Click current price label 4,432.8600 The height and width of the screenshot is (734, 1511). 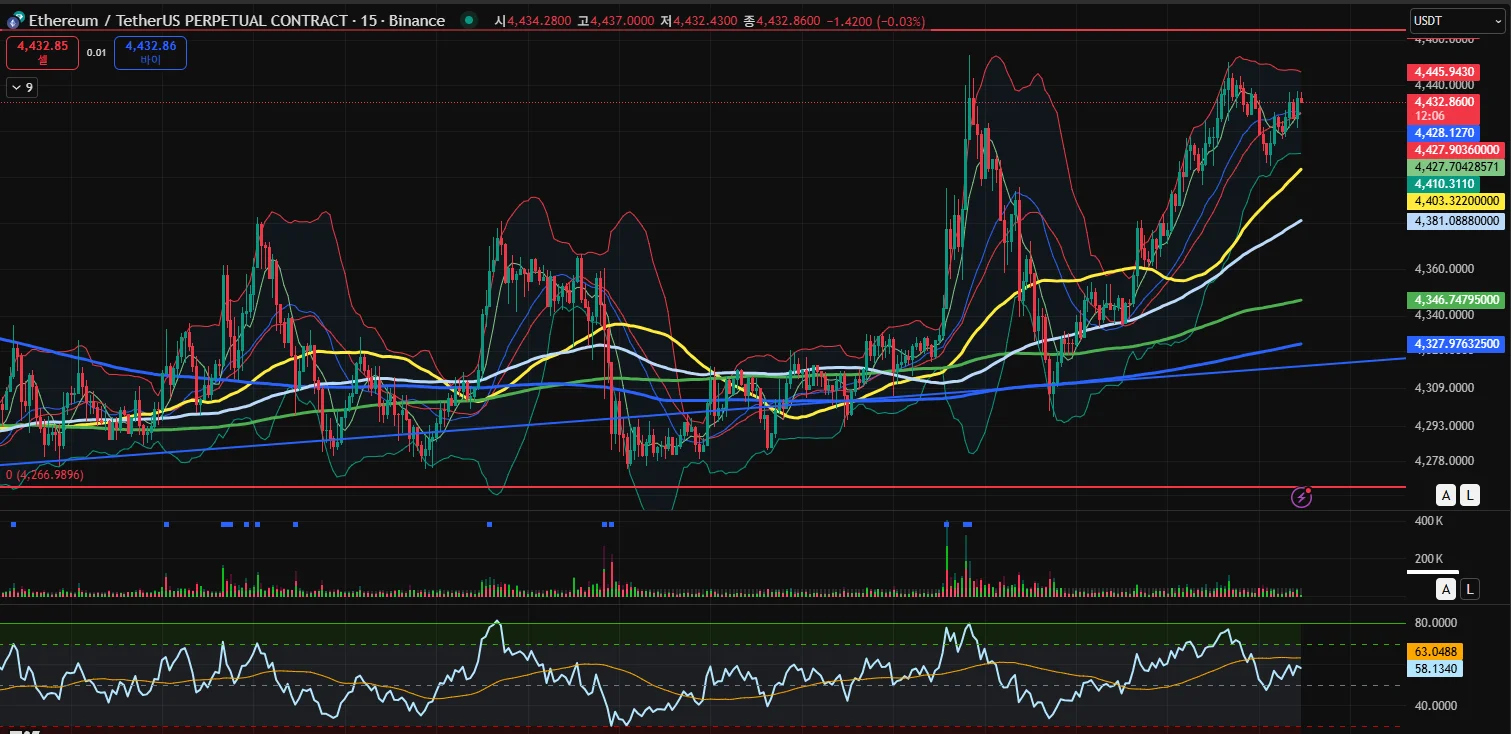1443,101
